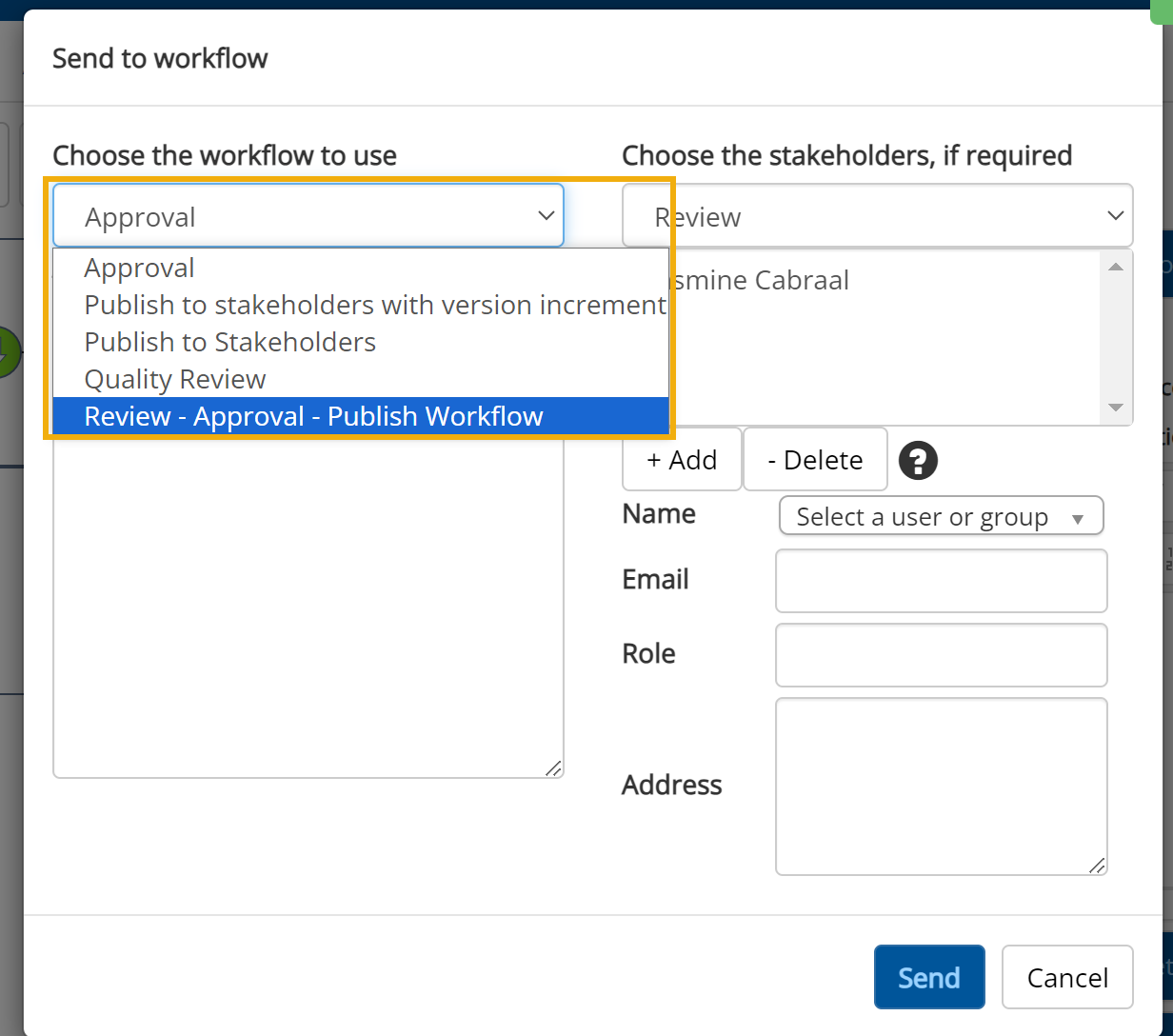This screenshot has height=1036, width=1173.
Task: Choose Publish to stakeholders with version increment
Action: [374, 306]
